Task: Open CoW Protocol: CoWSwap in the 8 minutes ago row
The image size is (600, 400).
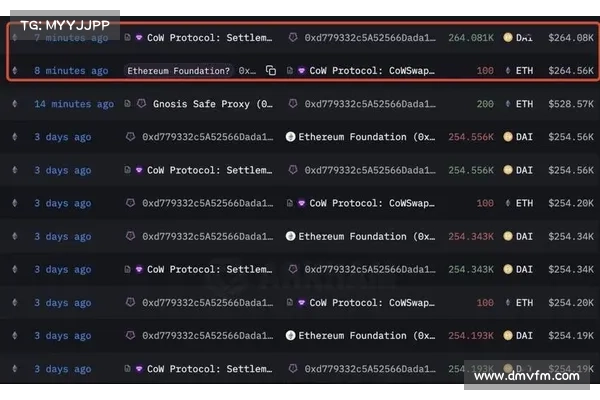Action: pyautogui.click(x=374, y=71)
